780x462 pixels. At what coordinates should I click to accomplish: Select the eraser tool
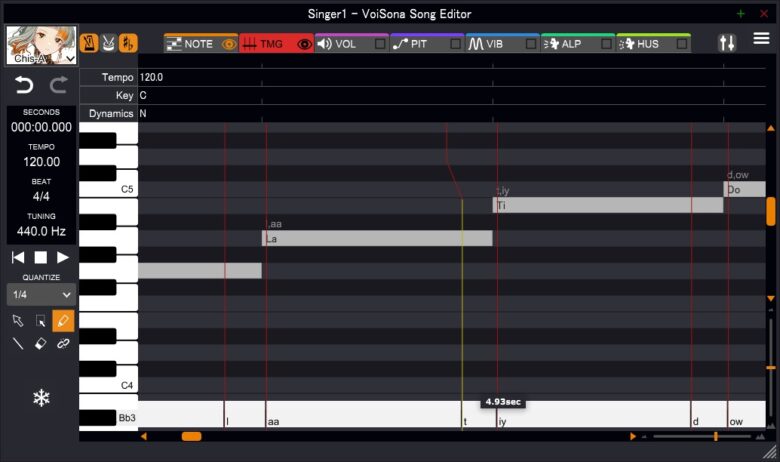point(40,343)
